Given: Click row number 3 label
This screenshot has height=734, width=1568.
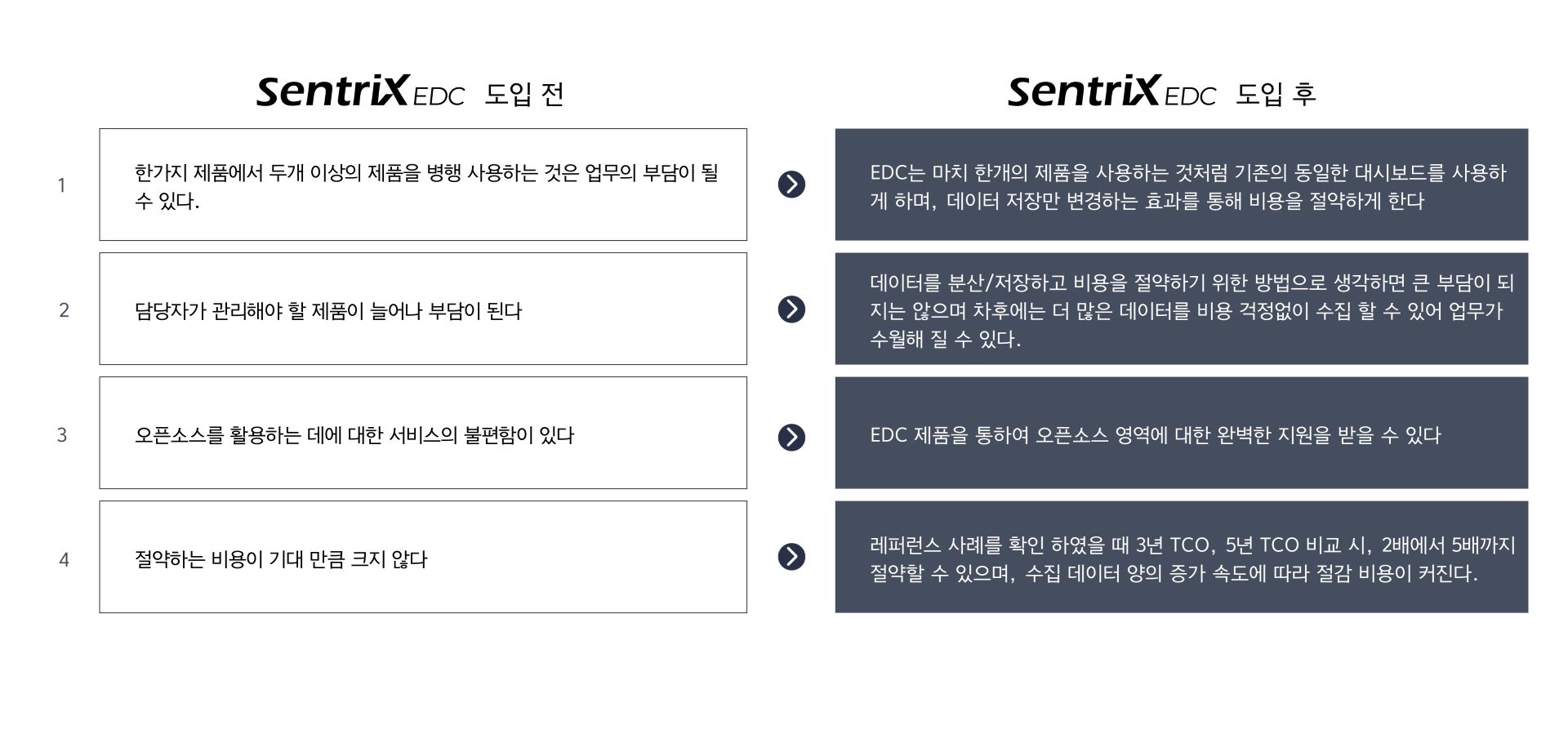Looking at the screenshot, I should point(62,435).
